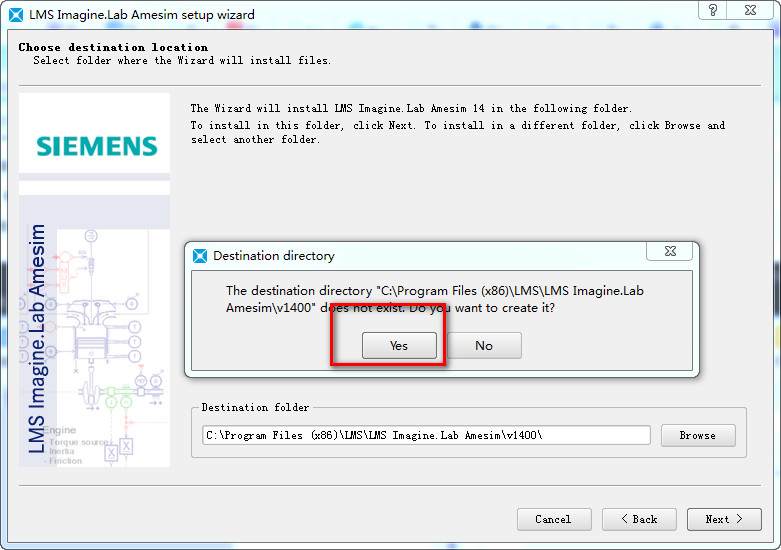Close the Destination directory dialog
Image resolution: width=781 pixels, height=550 pixels.
coord(670,251)
